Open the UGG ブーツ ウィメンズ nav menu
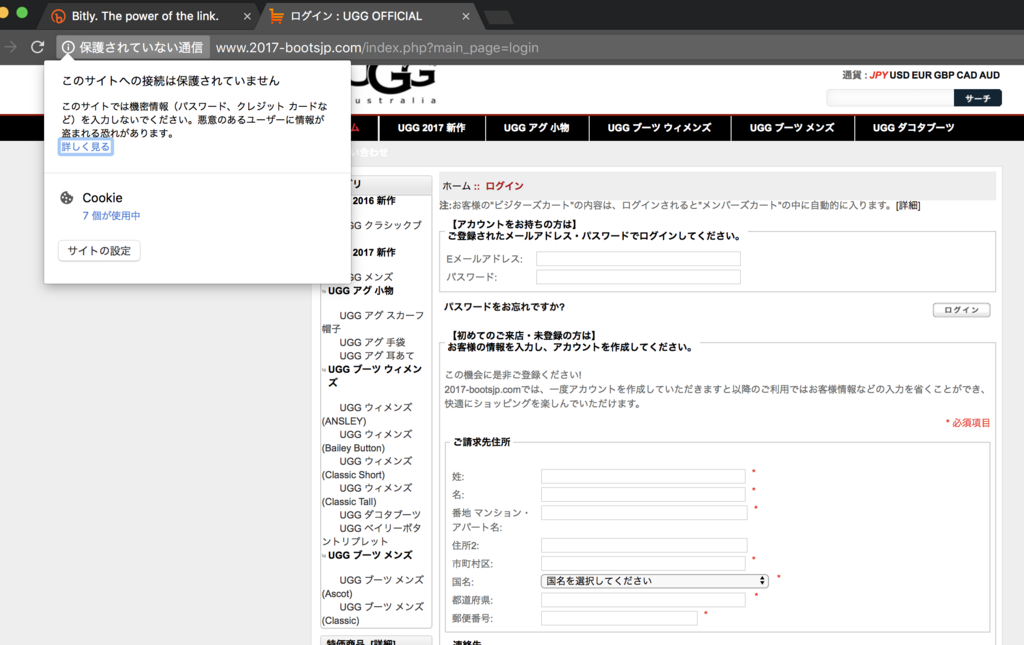1024x645 pixels. click(x=660, y=128)
